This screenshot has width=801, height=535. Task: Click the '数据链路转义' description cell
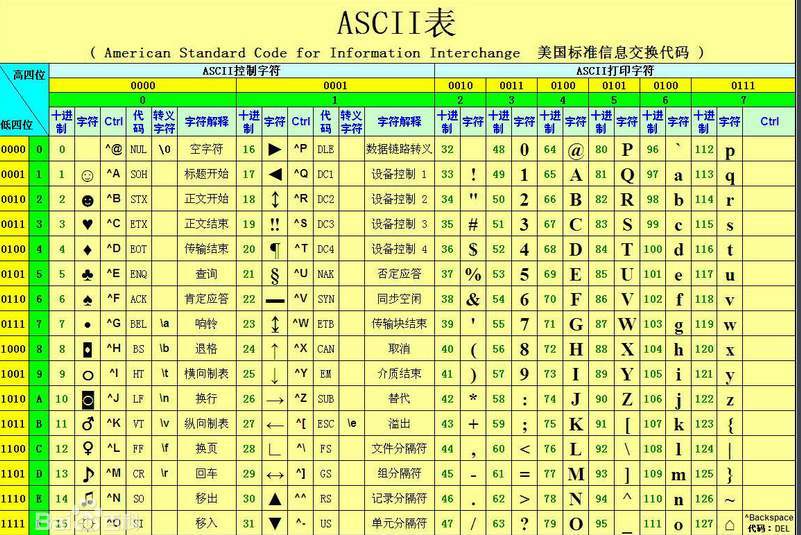coord(399,149)
